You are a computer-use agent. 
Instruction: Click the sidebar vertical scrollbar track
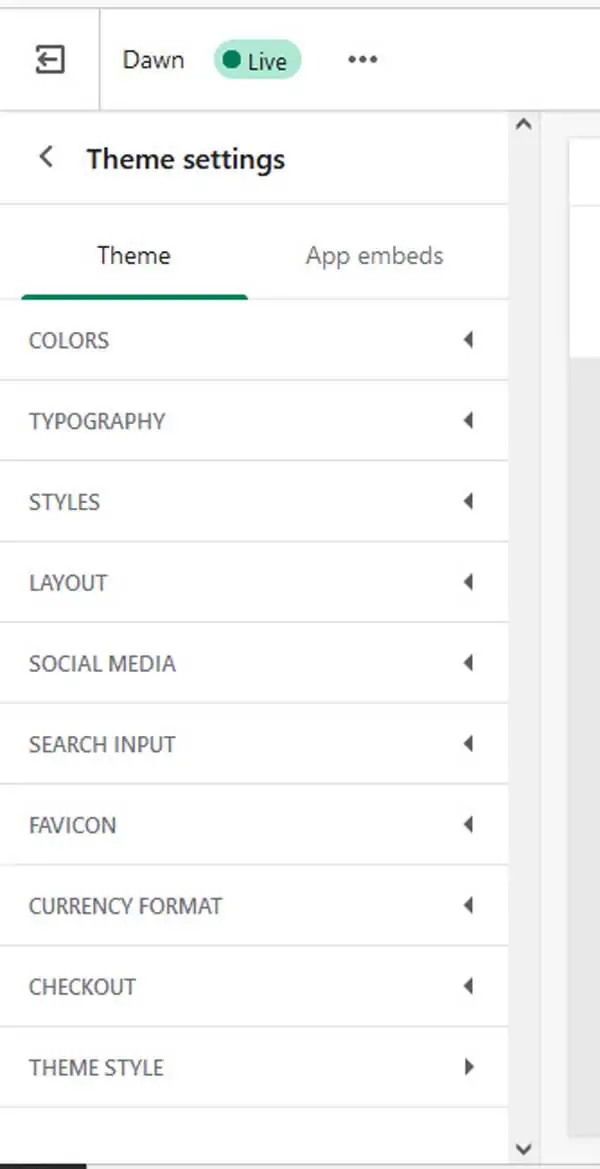pos(522,640)
